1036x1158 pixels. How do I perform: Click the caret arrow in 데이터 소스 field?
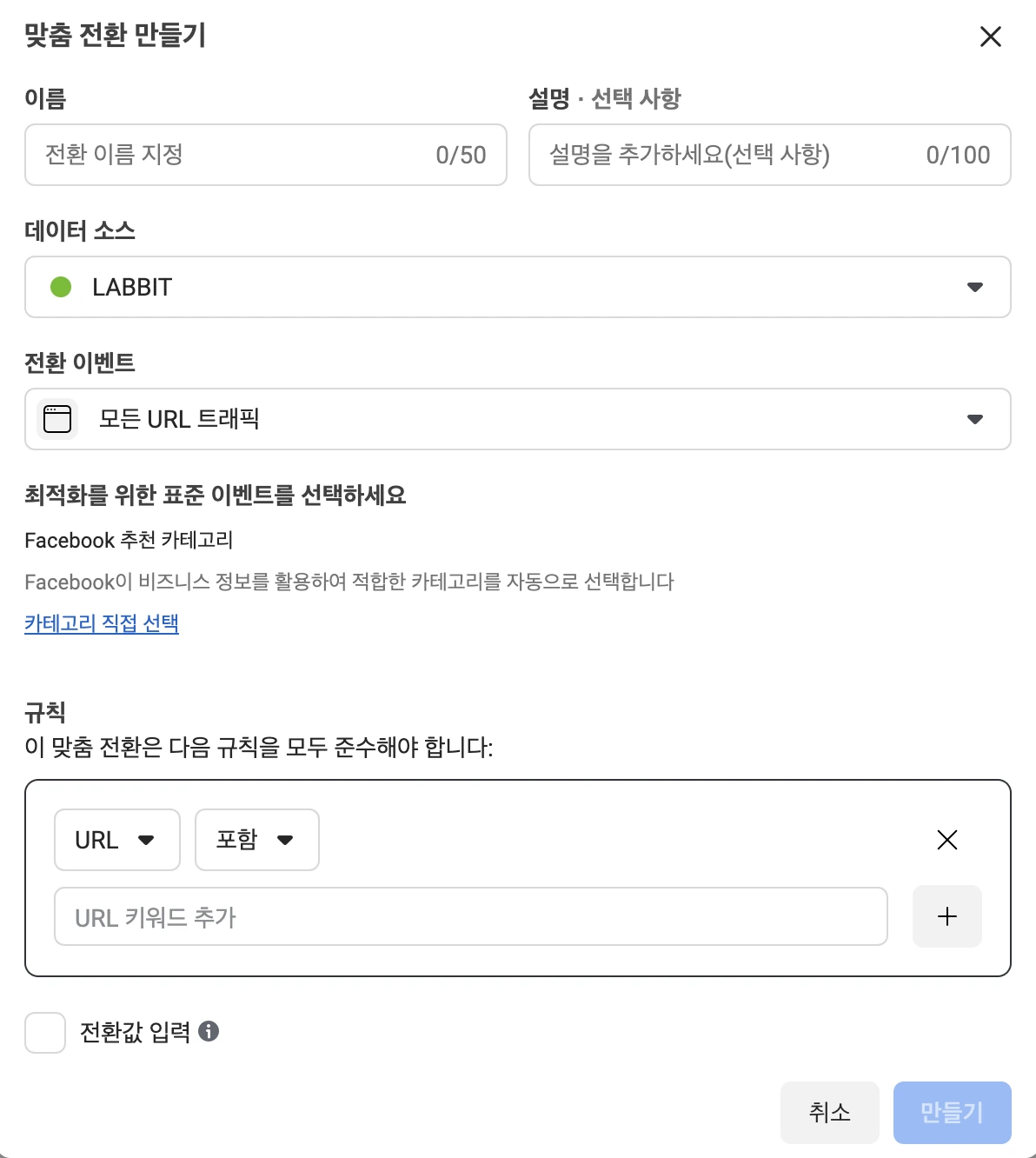point(975,287)
